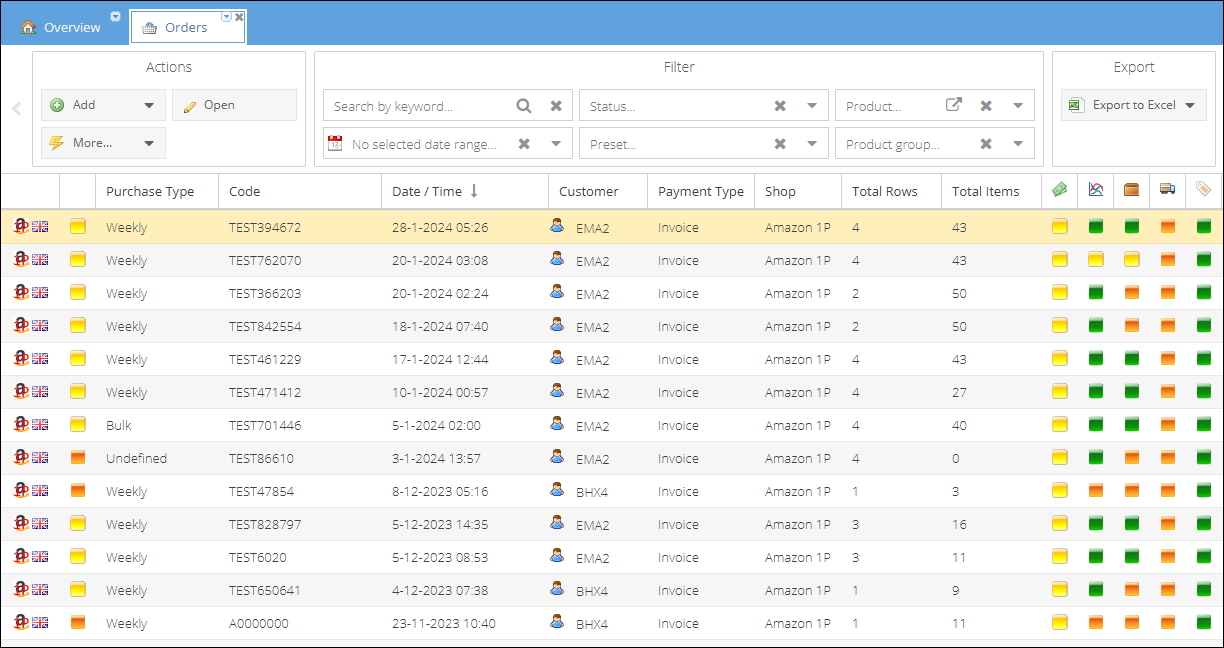Sort by Payment Type column header
Viewport: 1224px width, 648px height.
701,191
